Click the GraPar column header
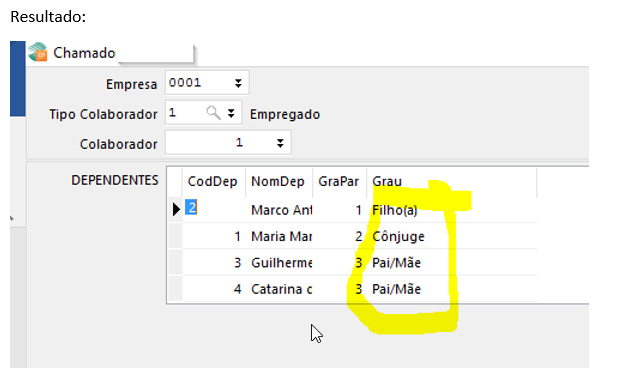This screenshot has height=392, width=625. (339, 182)
